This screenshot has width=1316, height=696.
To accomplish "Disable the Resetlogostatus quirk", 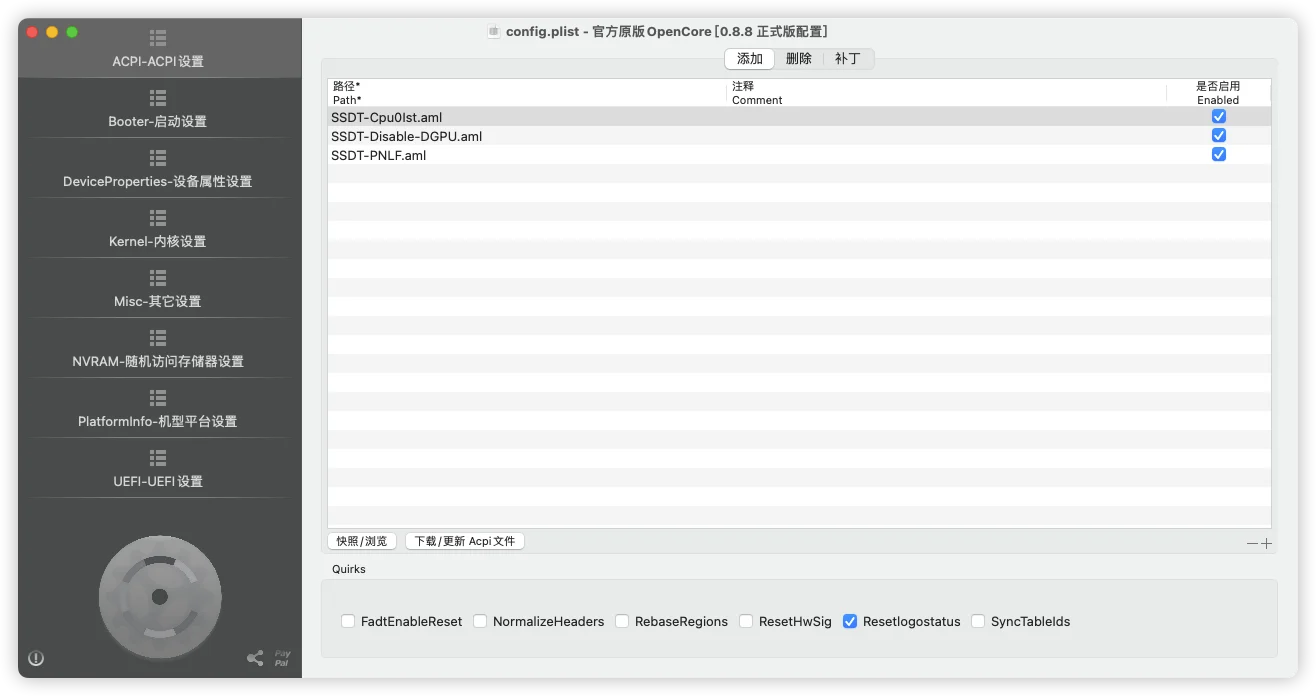I will pos(850,621).
